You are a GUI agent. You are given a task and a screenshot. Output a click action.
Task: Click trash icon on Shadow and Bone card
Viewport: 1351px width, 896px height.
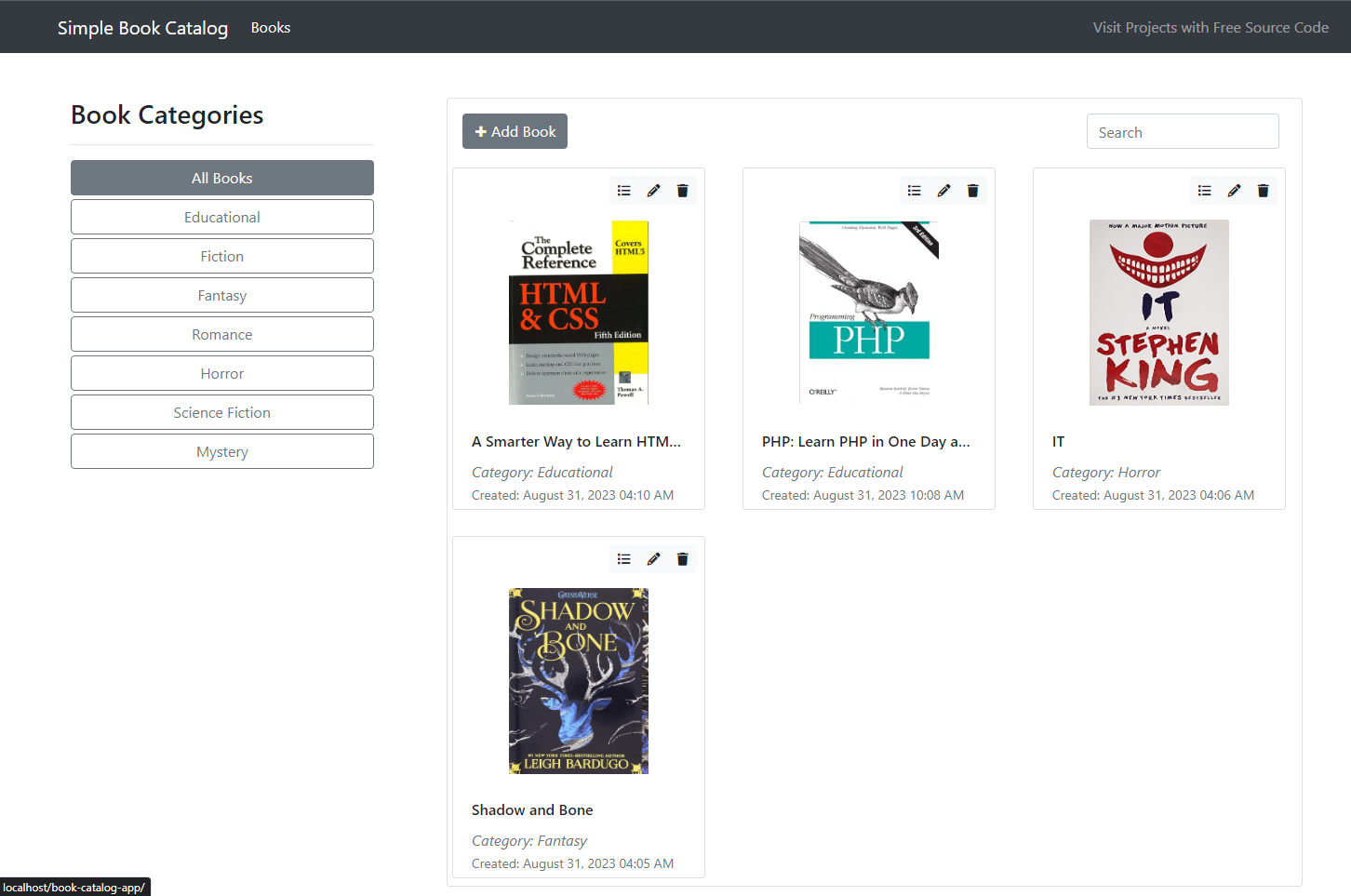pos(682,559)
